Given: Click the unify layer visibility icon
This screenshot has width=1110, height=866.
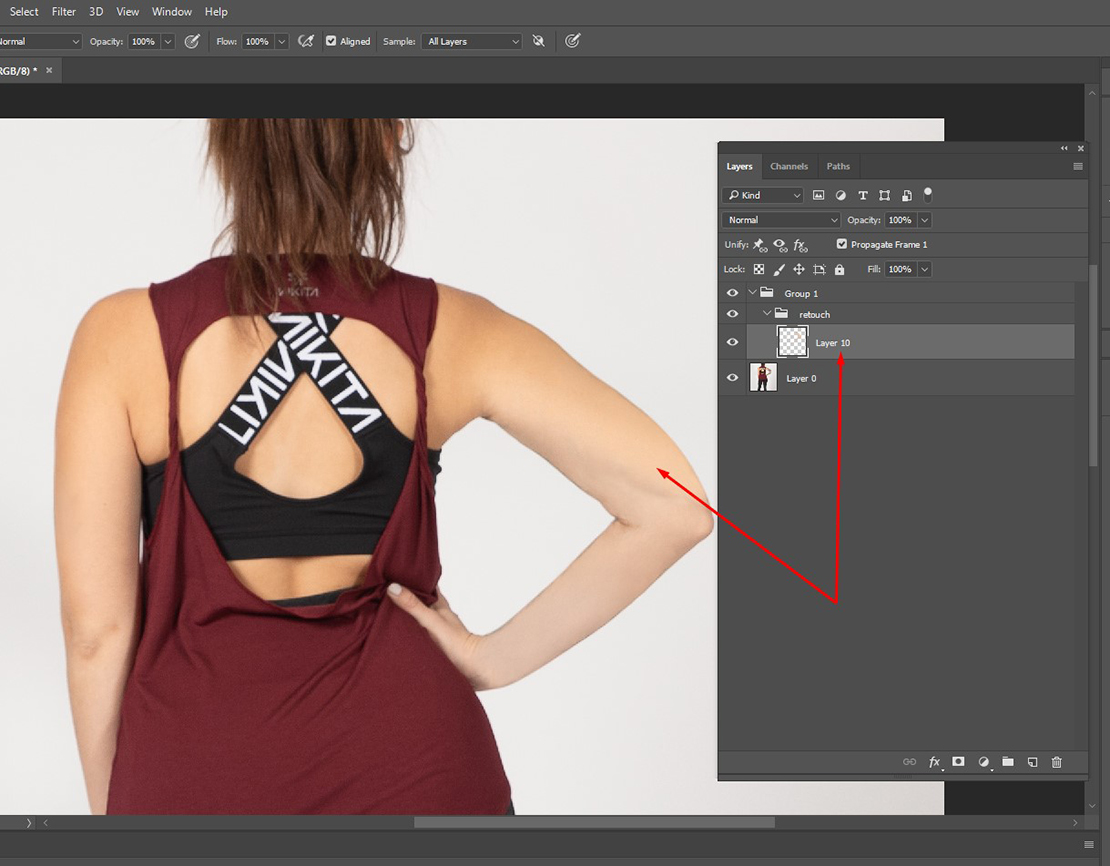Looking at the screenshot, I should (x=780, y=245).
